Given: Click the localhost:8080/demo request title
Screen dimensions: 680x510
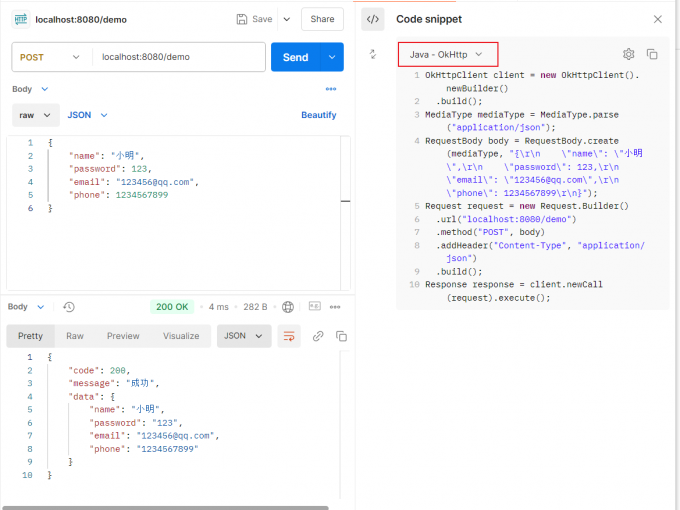Looking at the screenshot, I should tap(81, 20).
